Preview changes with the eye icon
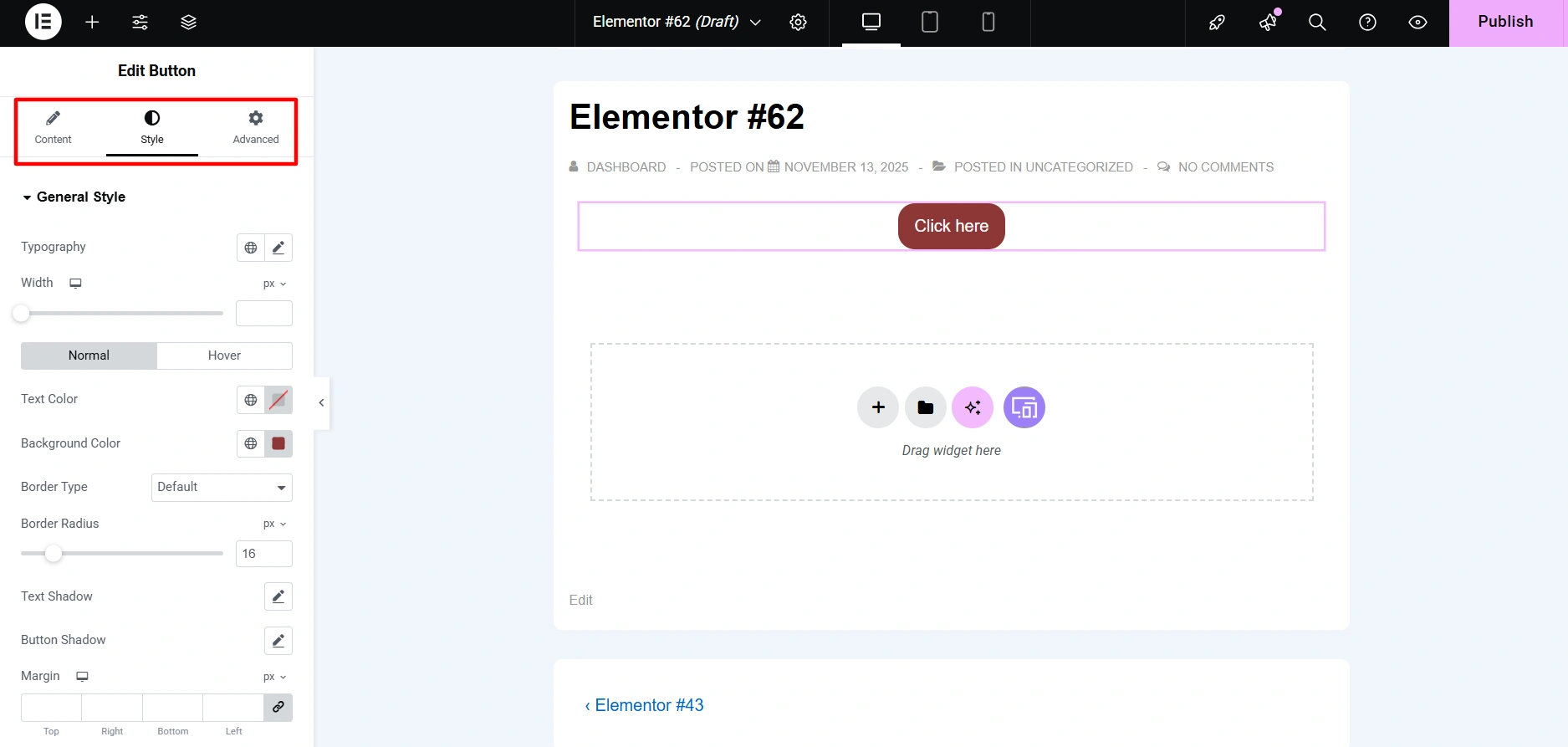Screen dimensions: 1568x747 (x=1417, y=23)
